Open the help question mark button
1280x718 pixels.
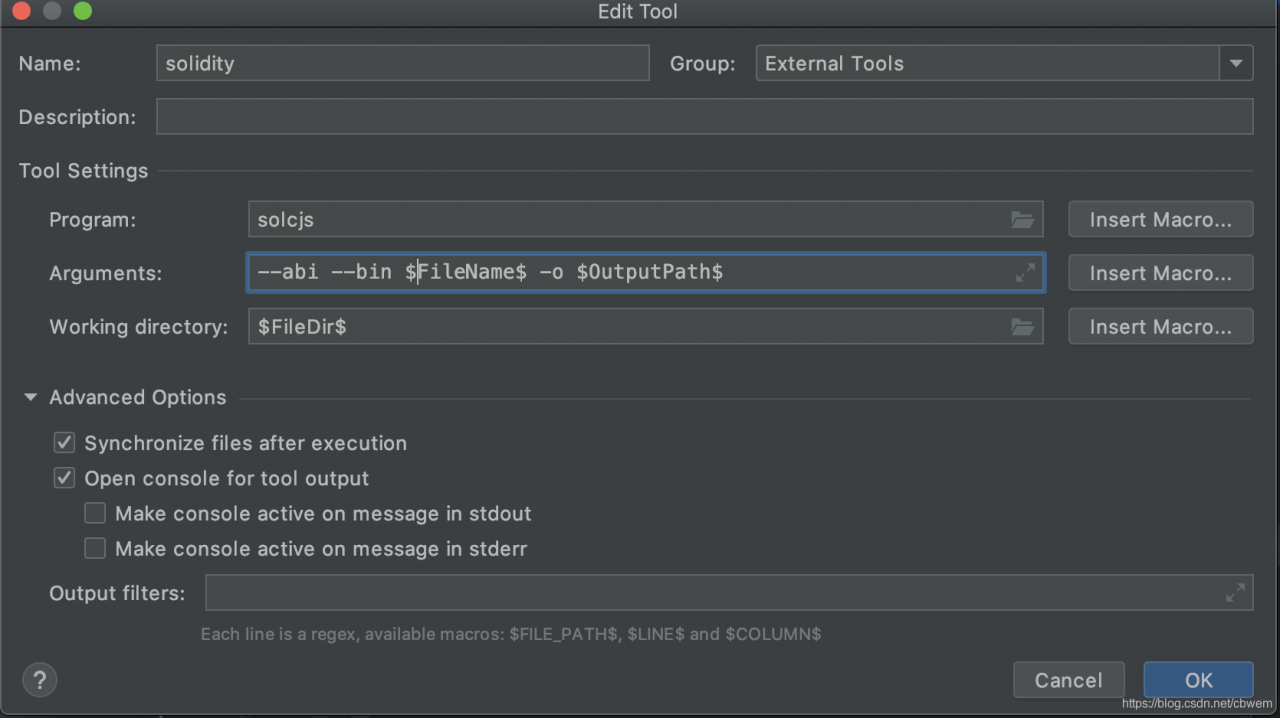click(40, 680)
